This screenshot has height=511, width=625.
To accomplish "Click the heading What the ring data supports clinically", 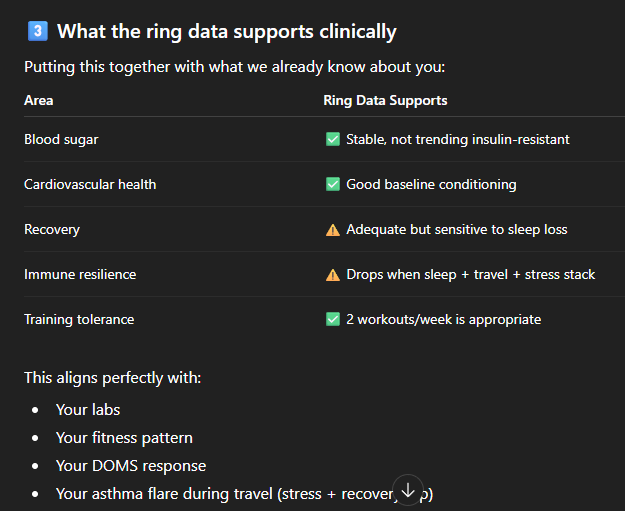I will pos(226,31).
